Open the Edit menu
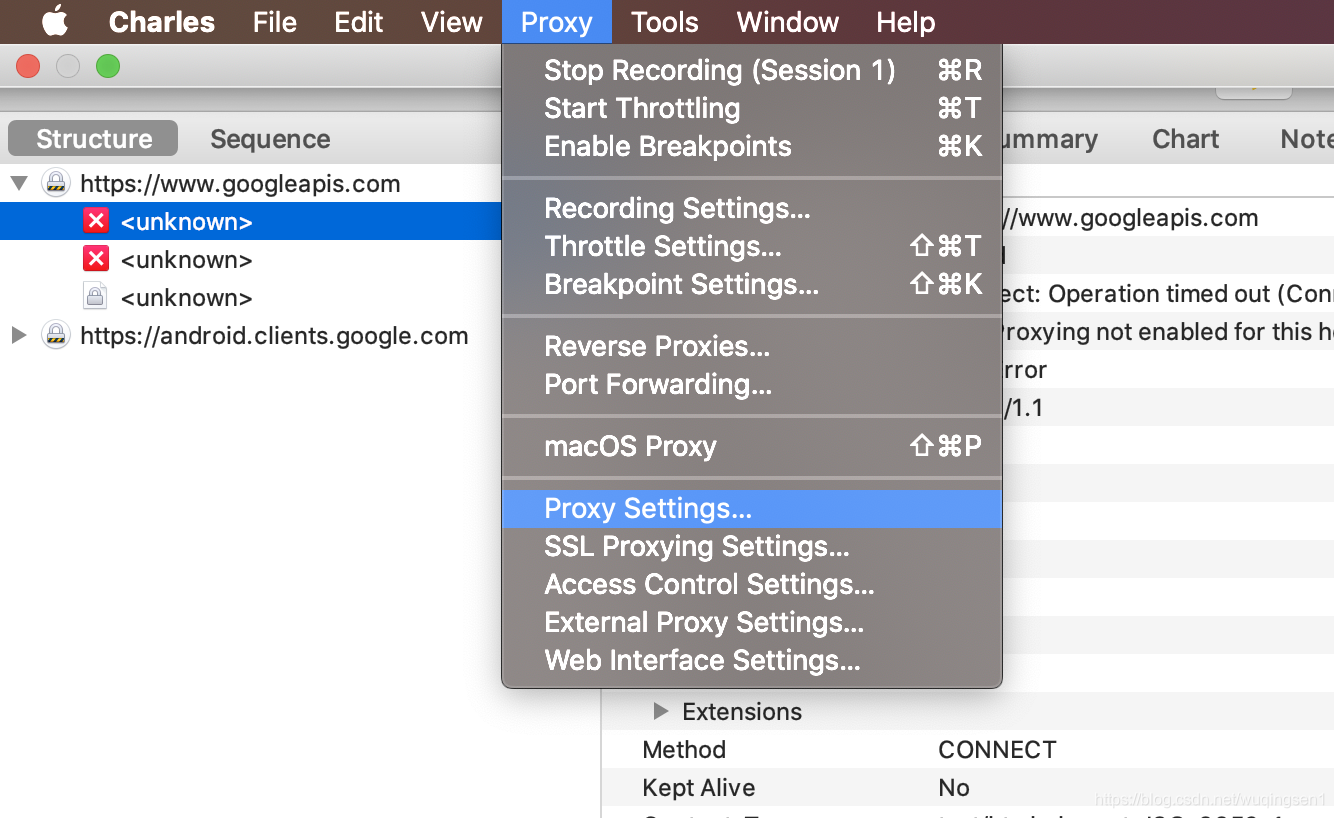The height and width of the screenshot is (818, 1334). point(359,22)
